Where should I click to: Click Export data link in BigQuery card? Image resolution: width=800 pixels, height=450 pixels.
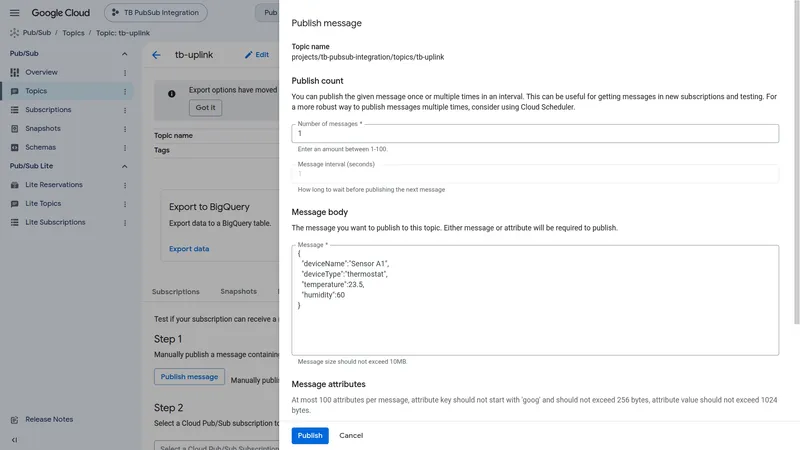[189, 249]
